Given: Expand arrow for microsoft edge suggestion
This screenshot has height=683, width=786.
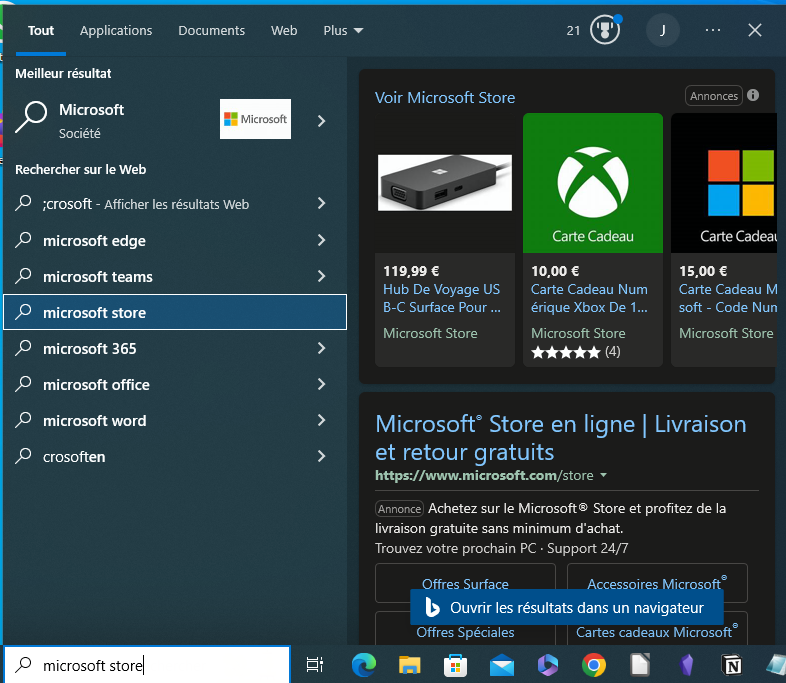Looking at the screenshot, I should [x=321, y=240].
